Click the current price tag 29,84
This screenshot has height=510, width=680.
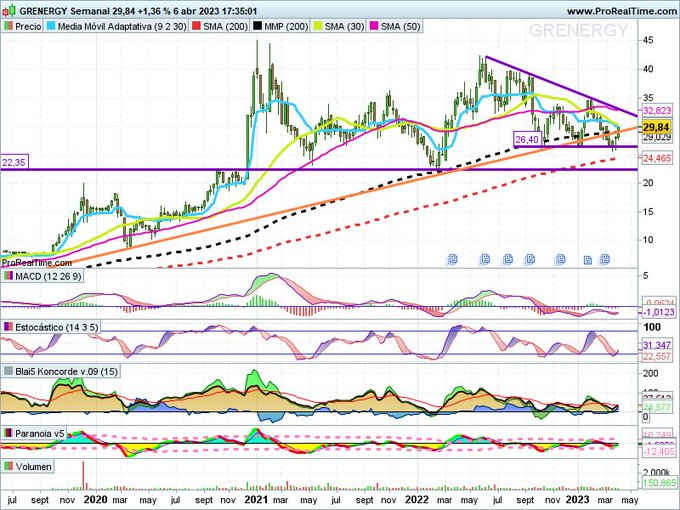(656, 127)
